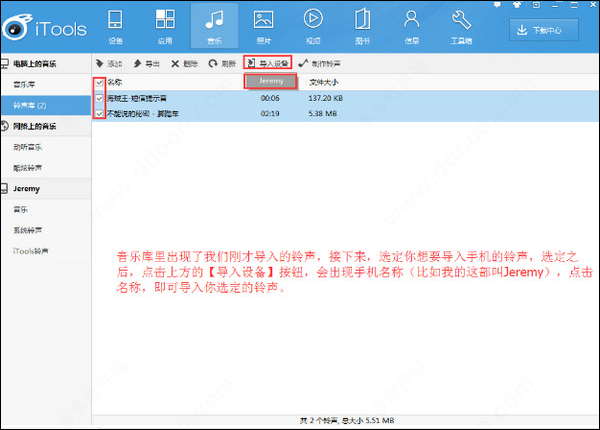Image resolution: width=600 pixels, height=430 pixels.
Task: Click the 删除 (Delete) toolbar button
Action: 184,64
